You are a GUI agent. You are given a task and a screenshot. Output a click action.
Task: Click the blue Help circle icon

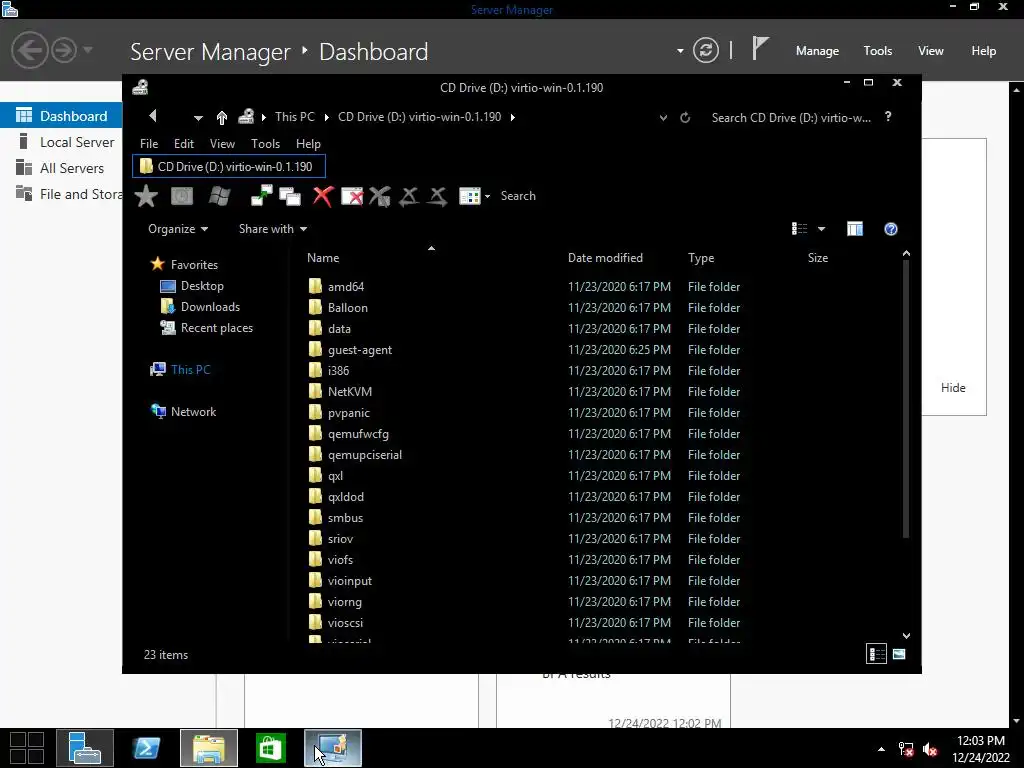[x=891, y=229]
